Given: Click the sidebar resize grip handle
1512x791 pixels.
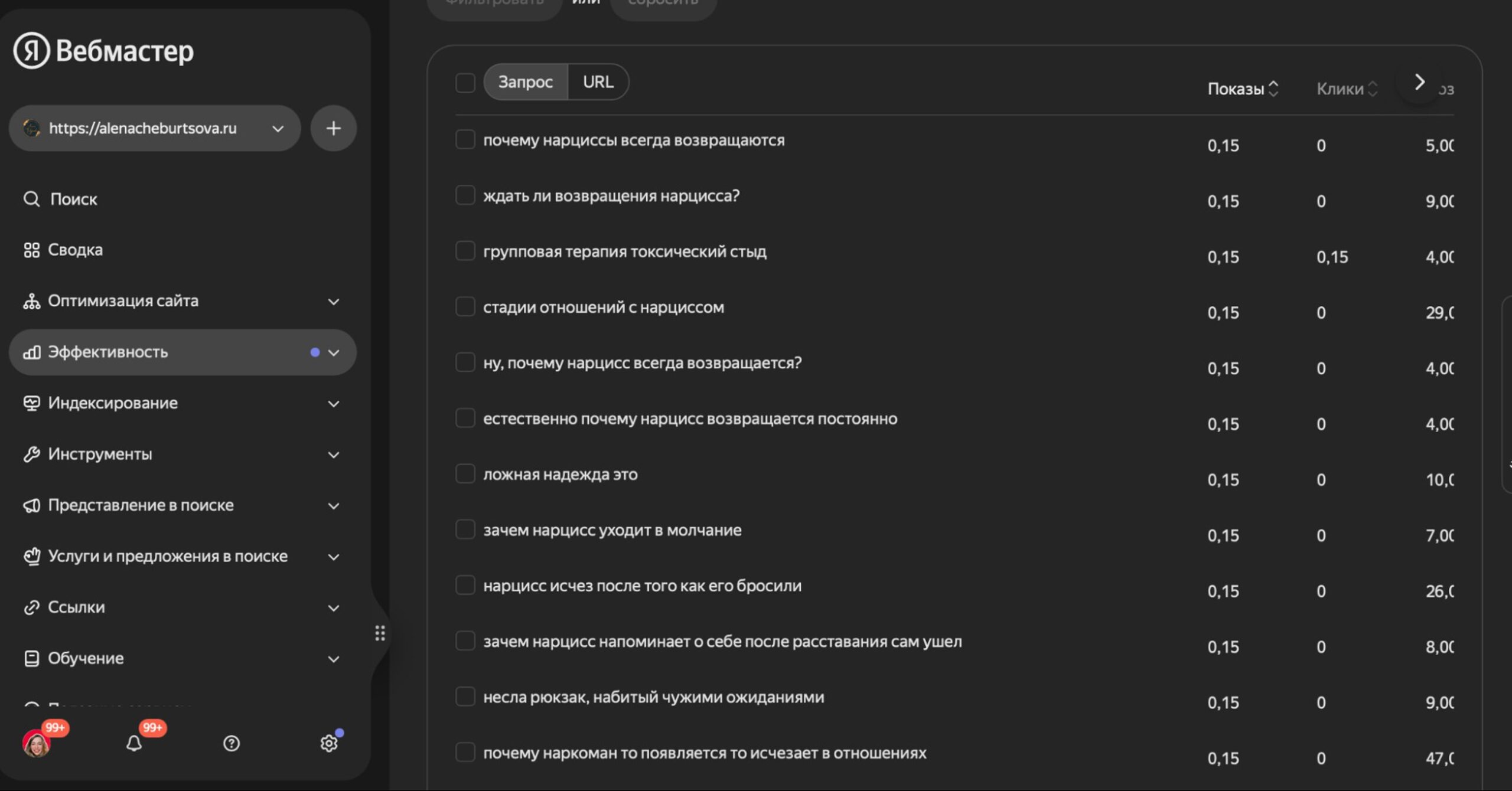Looking at the screenshot, I should 380,633.
